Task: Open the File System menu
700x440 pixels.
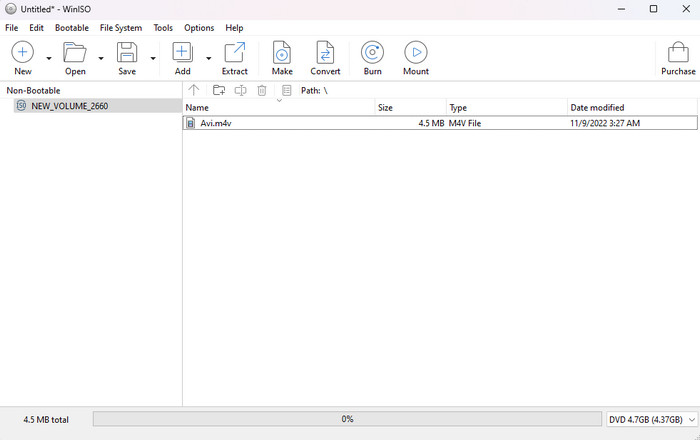Action: [x=121, y=28]
